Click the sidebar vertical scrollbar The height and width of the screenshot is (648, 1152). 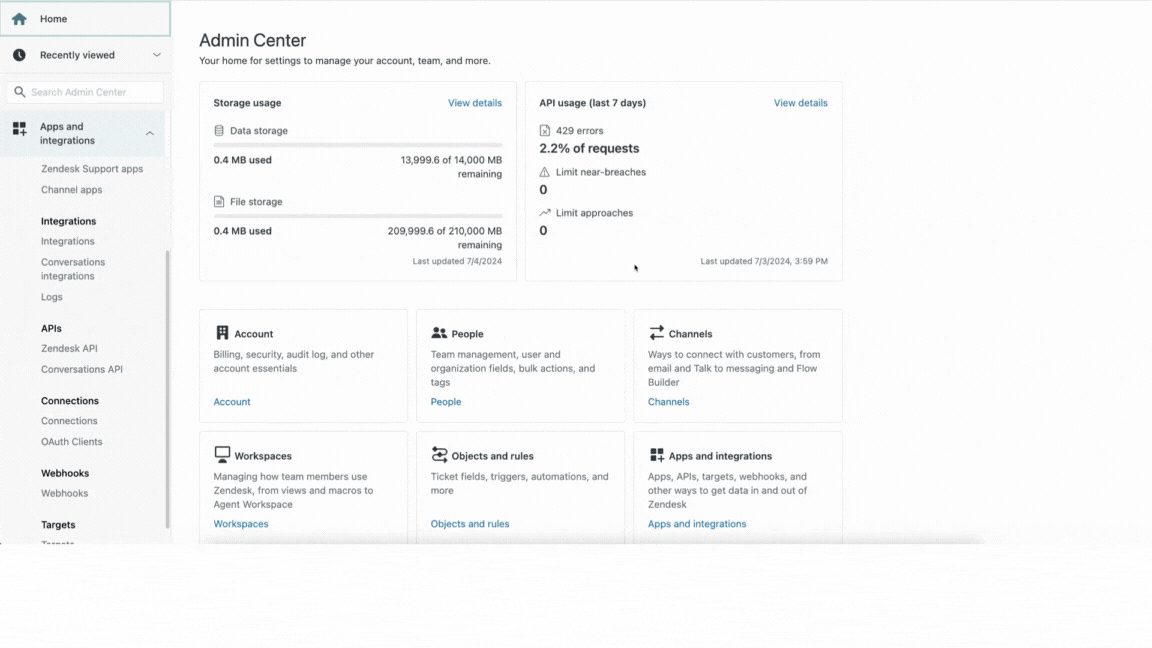[167, 390]
